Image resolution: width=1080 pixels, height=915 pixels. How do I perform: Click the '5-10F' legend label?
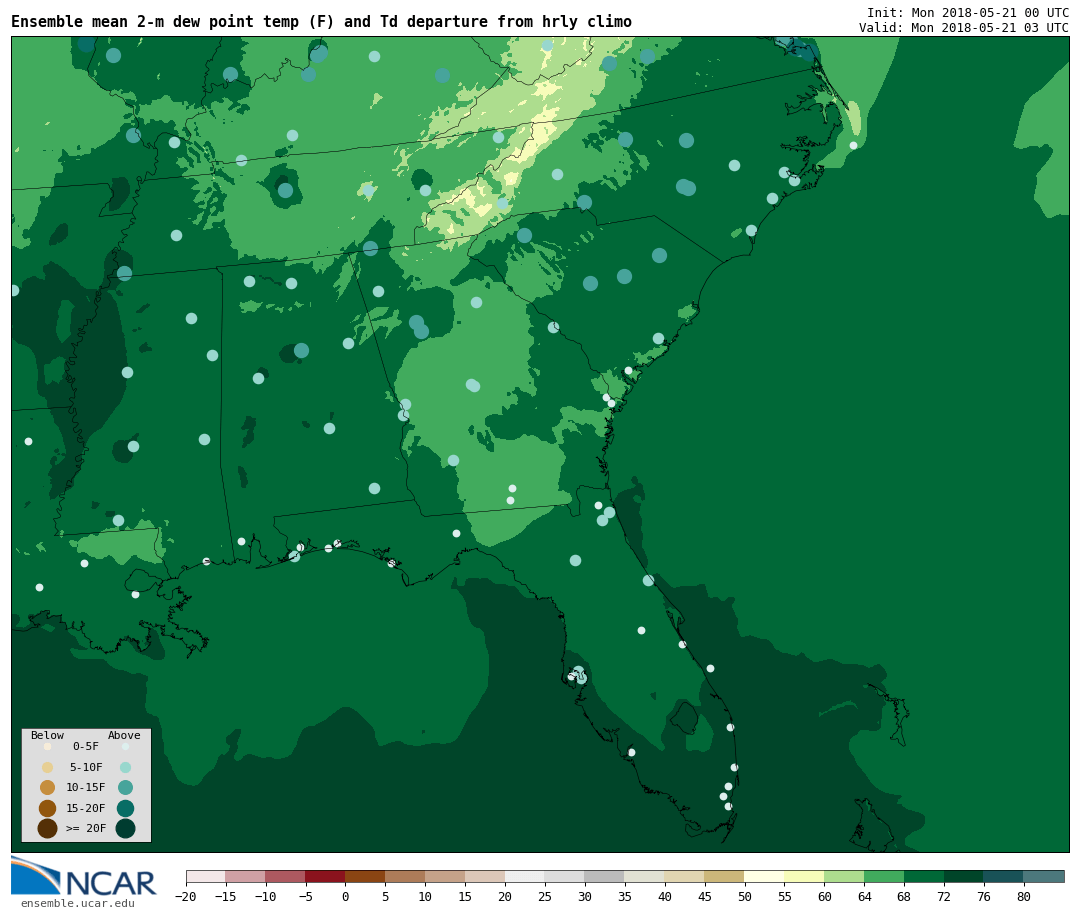pos(86,767)
